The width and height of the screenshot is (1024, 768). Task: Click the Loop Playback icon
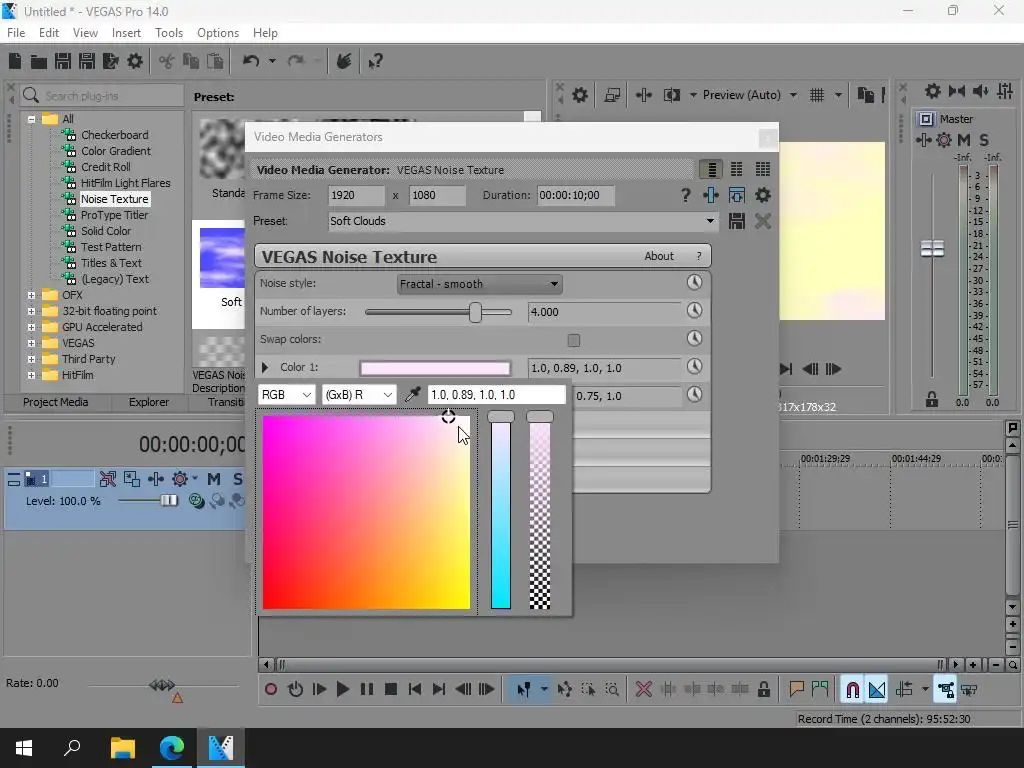(295, 689)
